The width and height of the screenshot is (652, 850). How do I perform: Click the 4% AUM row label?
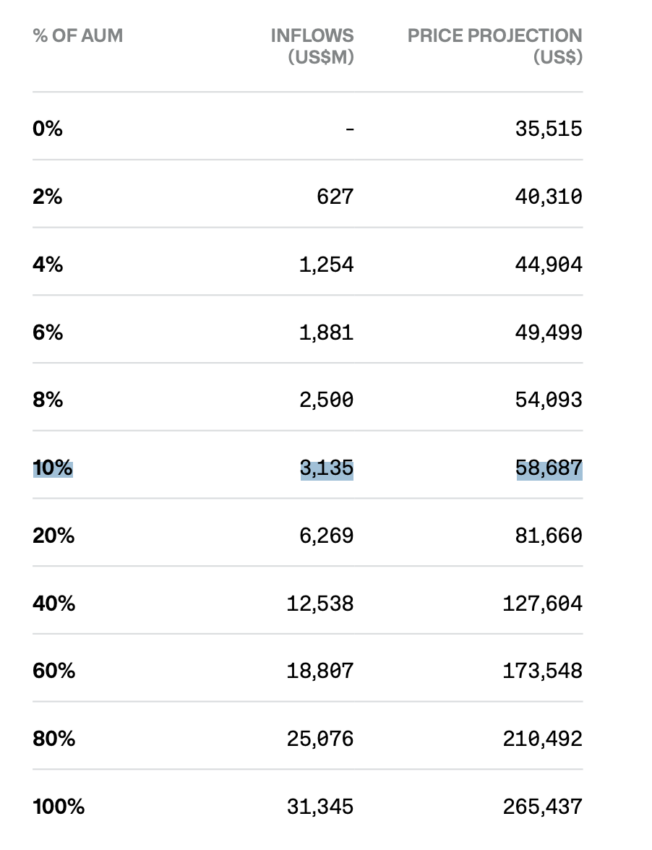click(x=47, y=265)
